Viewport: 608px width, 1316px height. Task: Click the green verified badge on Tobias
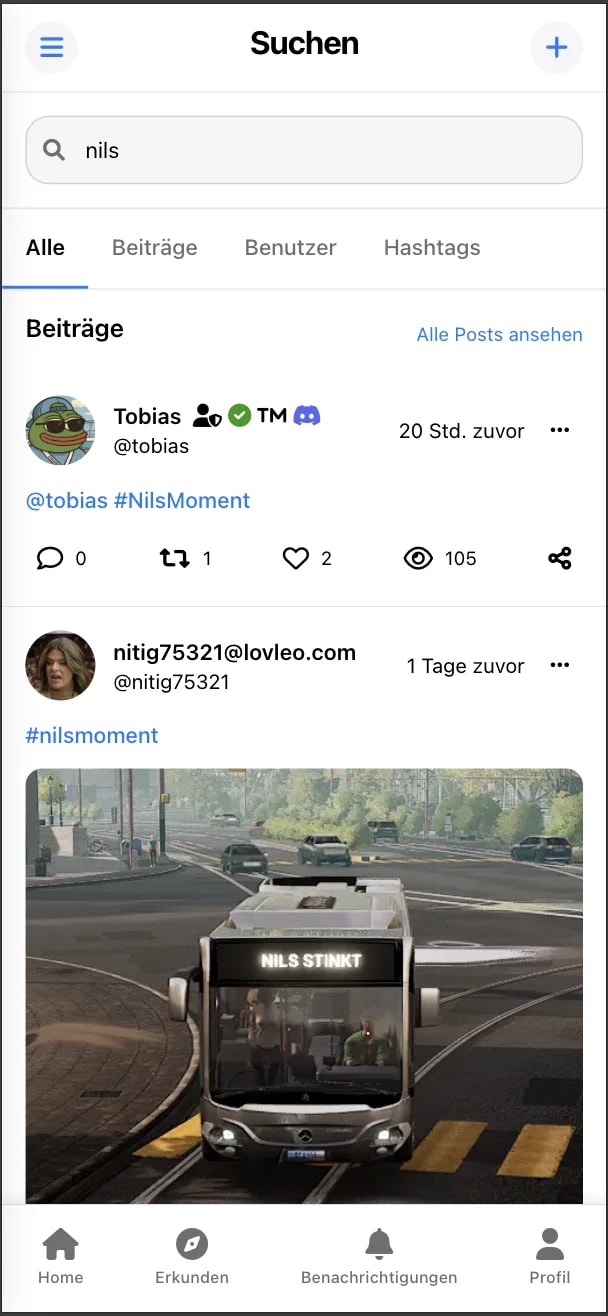point(239,415)
